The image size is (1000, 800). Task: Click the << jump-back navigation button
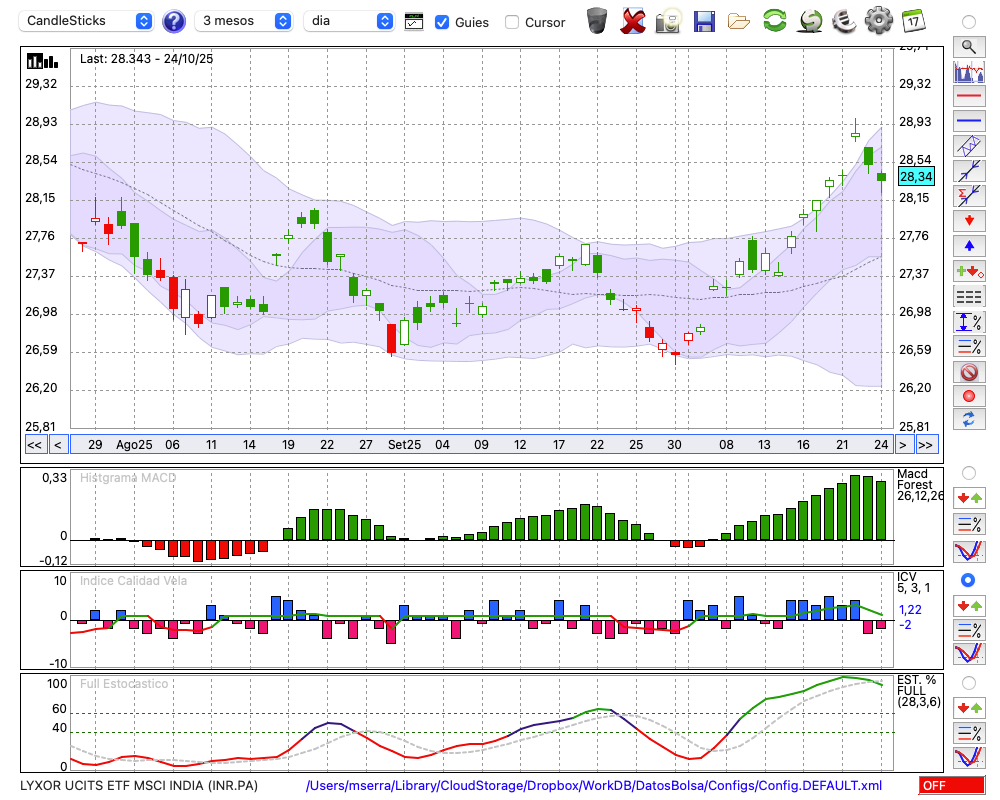tap(34, 445)
